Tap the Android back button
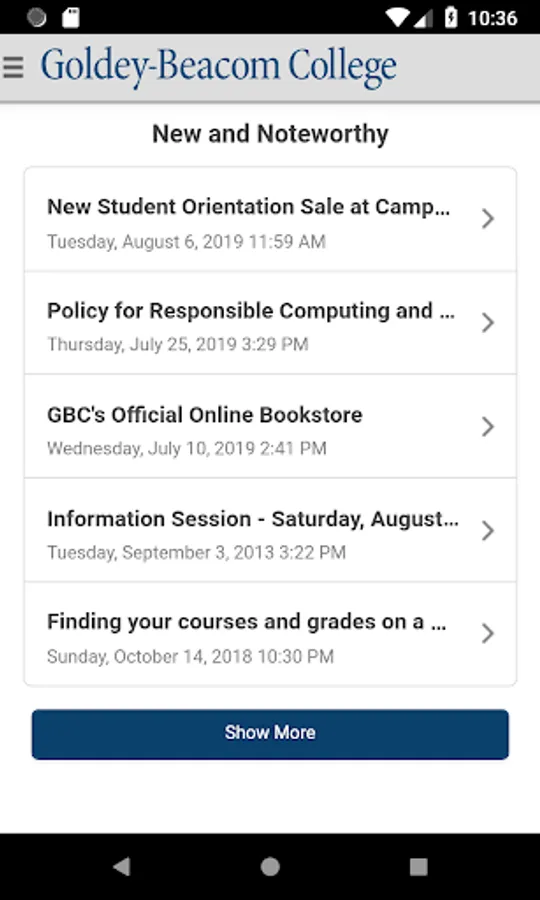 coord(121,866)
